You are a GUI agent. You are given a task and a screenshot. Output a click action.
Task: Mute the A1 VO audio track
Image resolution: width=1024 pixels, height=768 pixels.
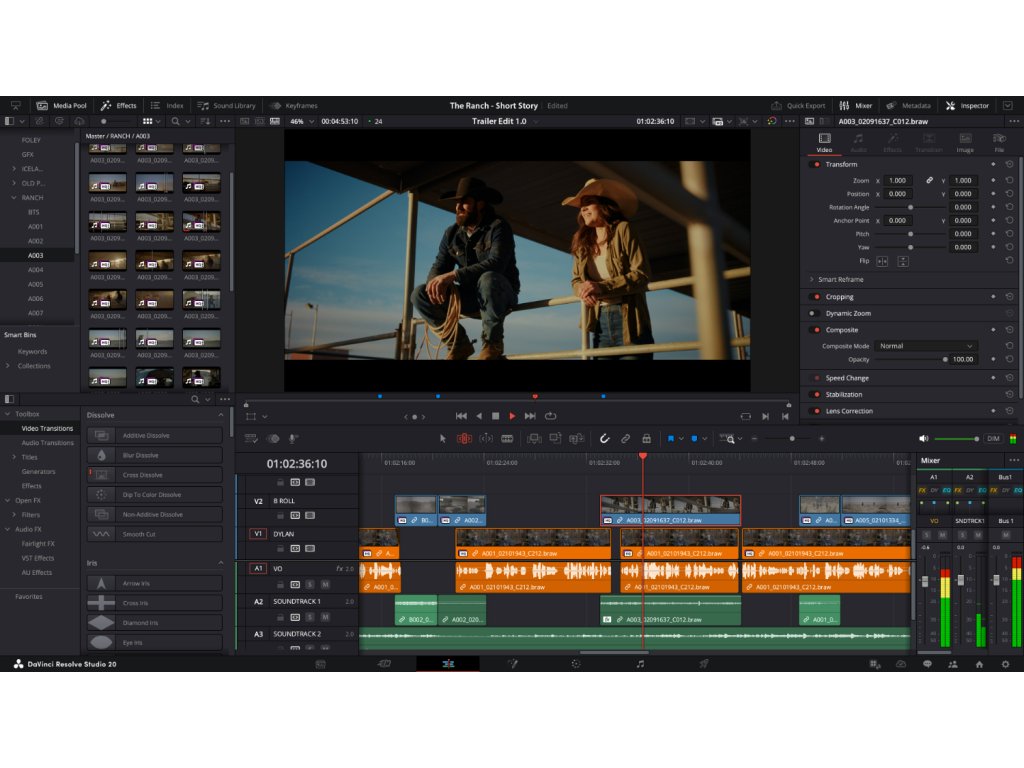pyautogui.click(x=325, y=584)
